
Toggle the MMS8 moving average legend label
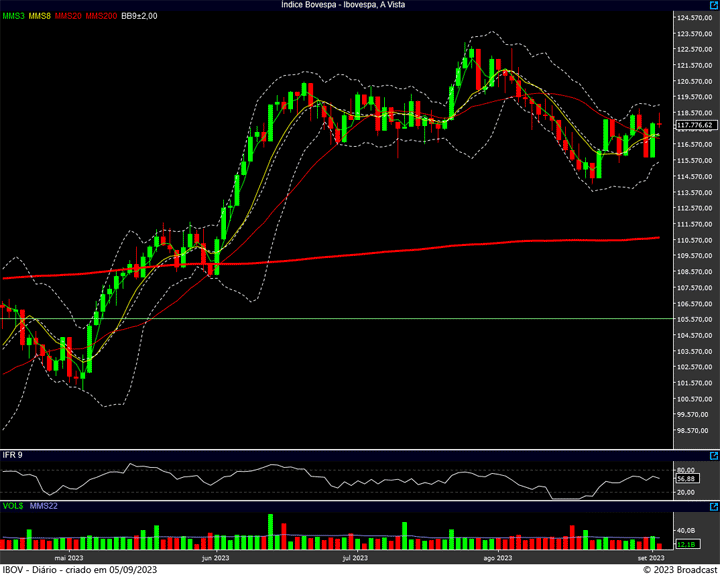tap(40, 17)
